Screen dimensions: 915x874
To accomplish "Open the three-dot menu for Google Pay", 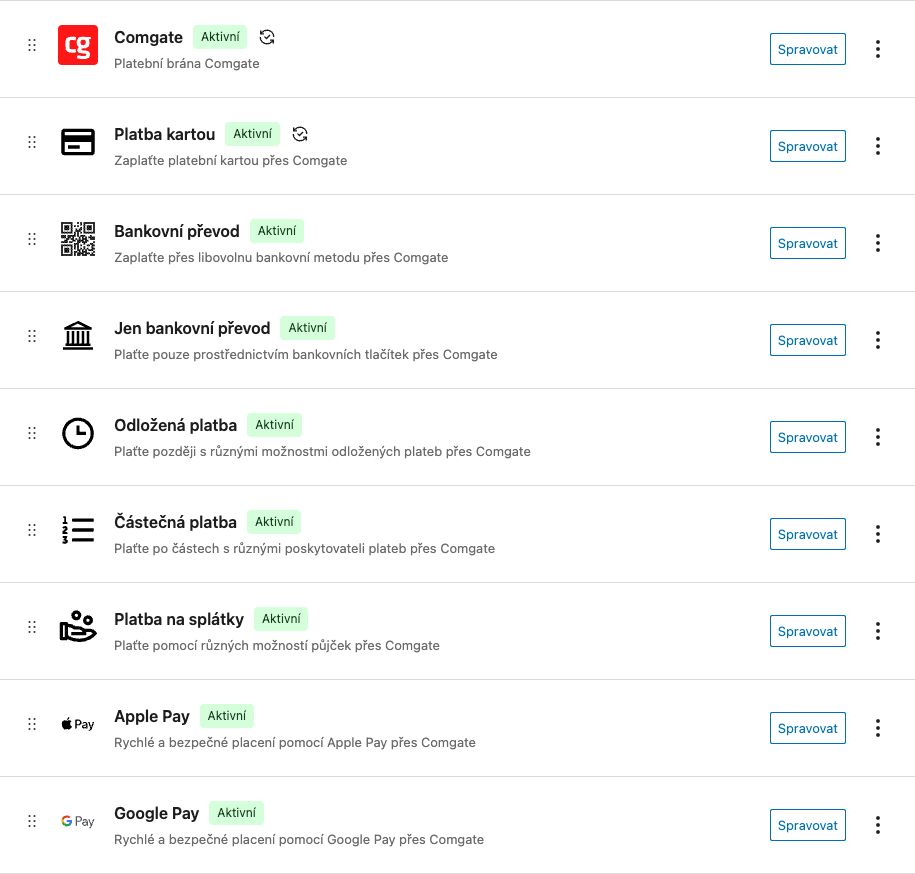I will [878, 825].
